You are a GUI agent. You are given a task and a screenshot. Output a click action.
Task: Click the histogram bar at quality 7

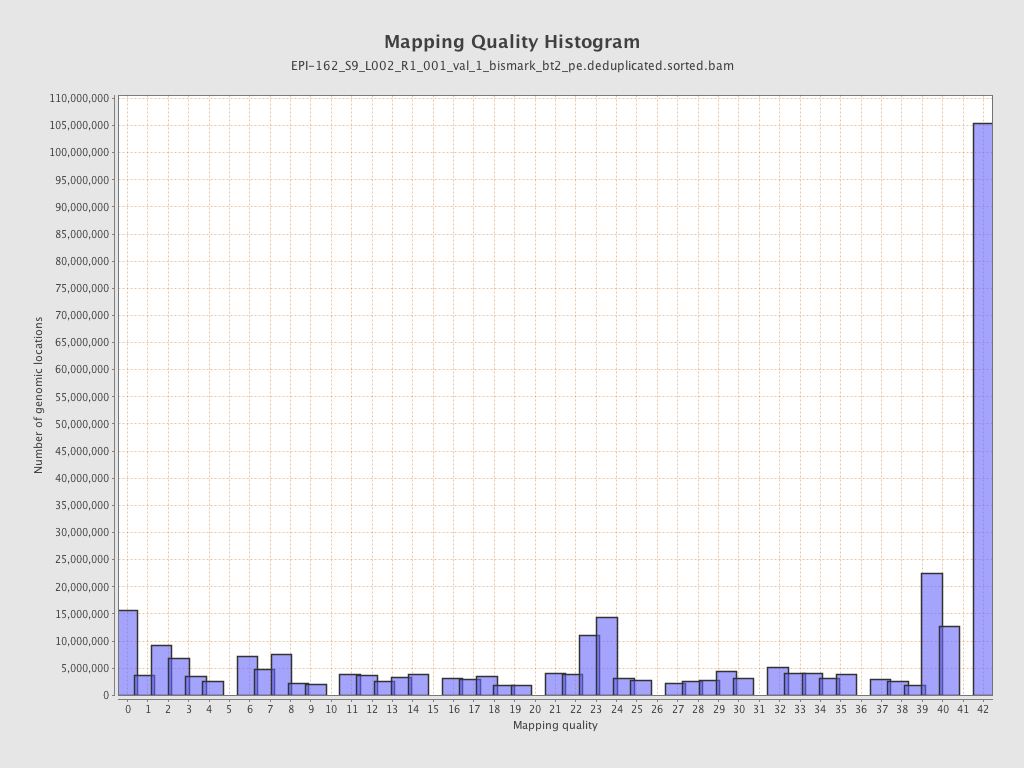point(281,675)
